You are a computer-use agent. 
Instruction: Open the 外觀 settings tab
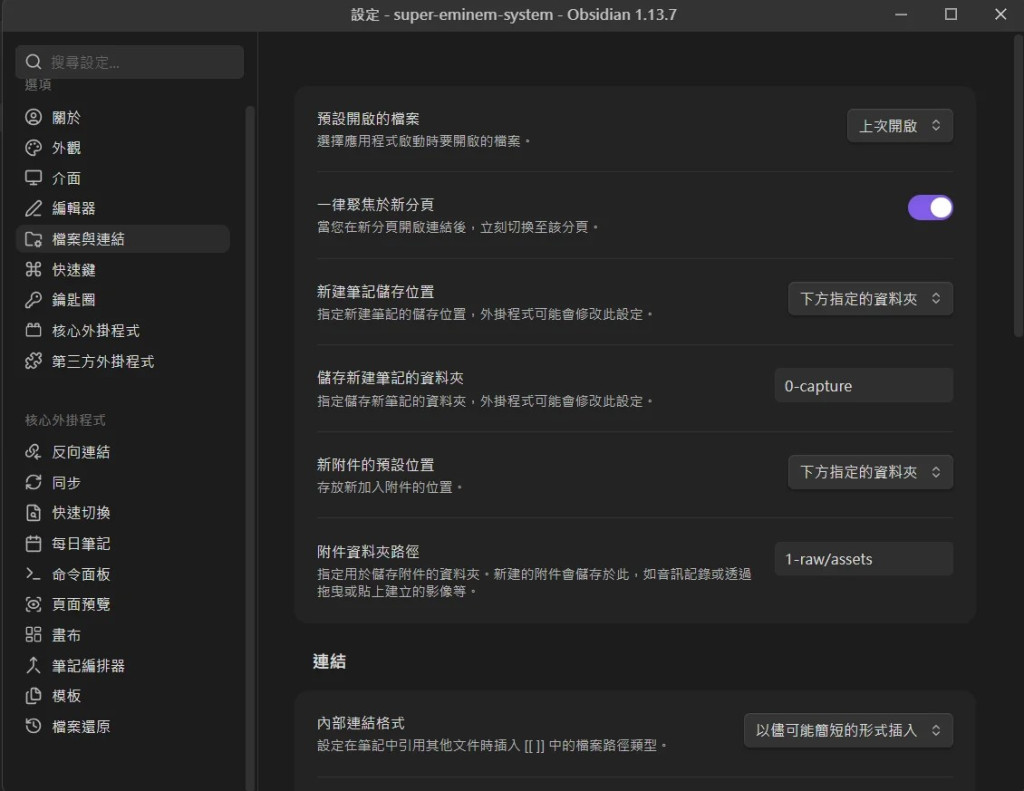123,148
